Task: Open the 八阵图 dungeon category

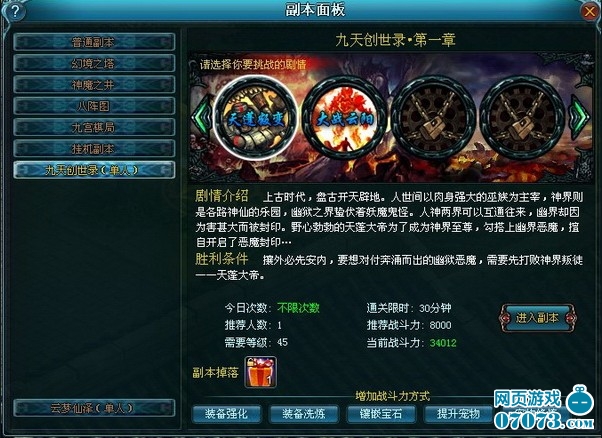Action: [x=94, y=106]
